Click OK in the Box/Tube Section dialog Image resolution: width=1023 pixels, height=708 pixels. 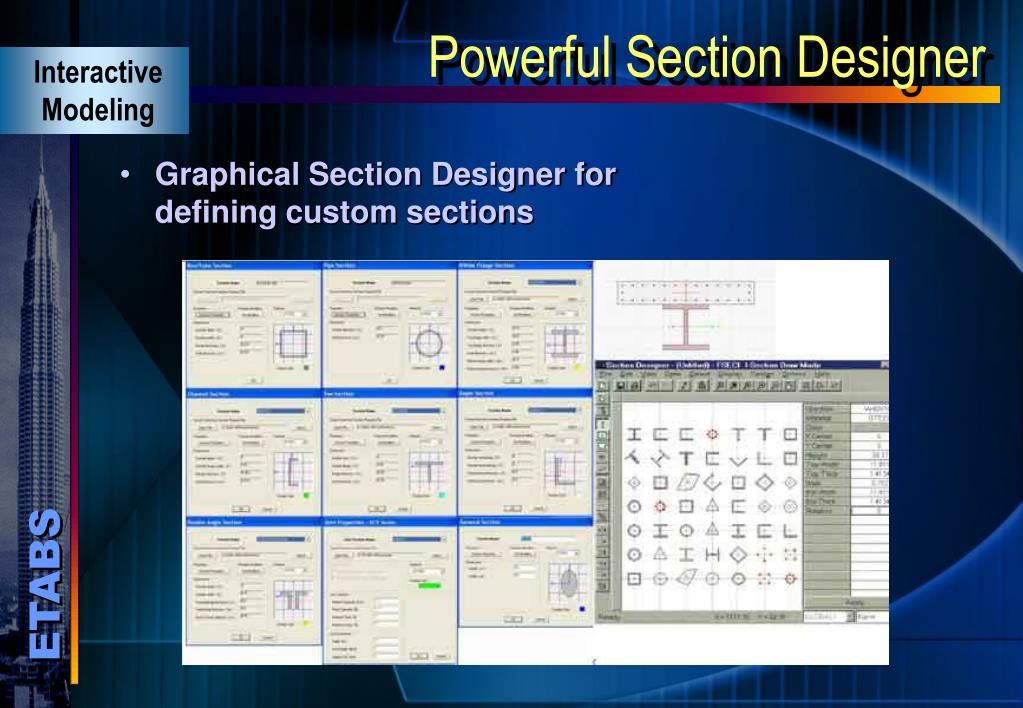[x=253, y=380]
